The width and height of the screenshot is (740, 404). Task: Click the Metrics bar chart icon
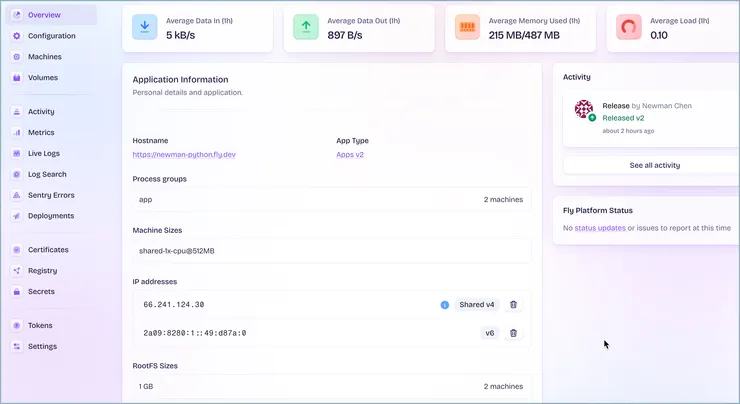[x=17, y=133]
